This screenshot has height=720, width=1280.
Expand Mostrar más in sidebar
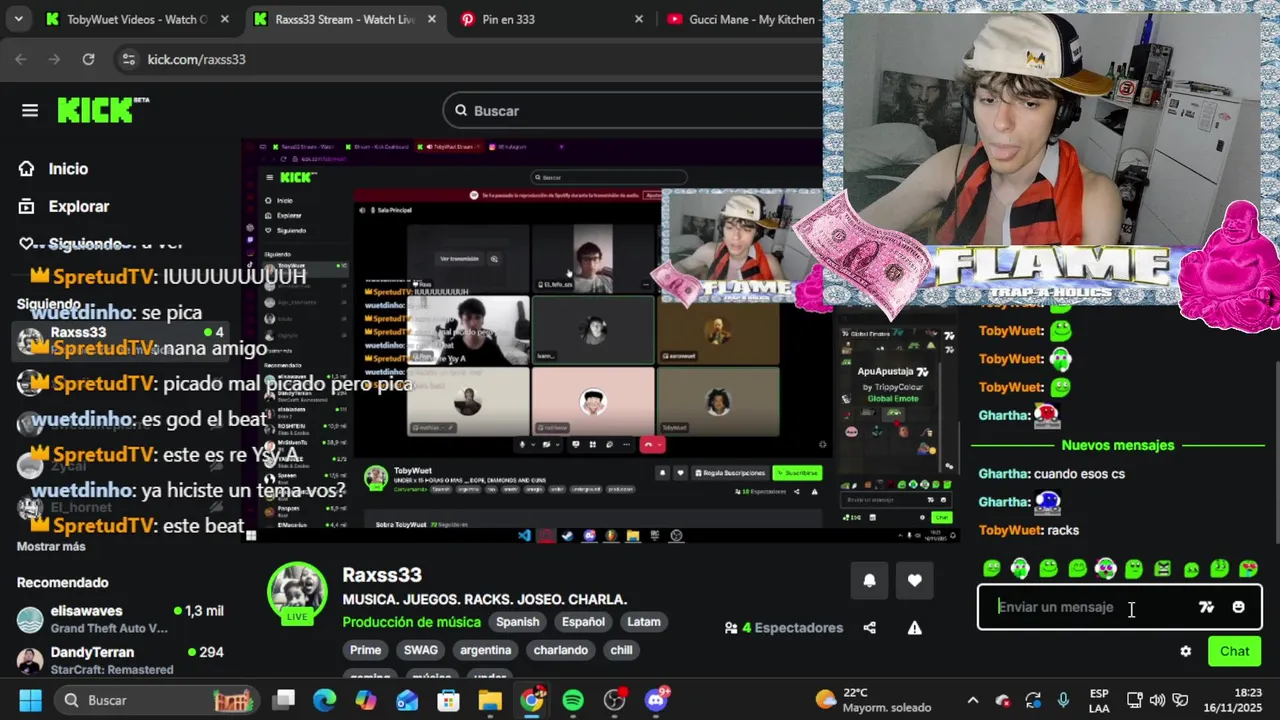click(x=51, y=546)
